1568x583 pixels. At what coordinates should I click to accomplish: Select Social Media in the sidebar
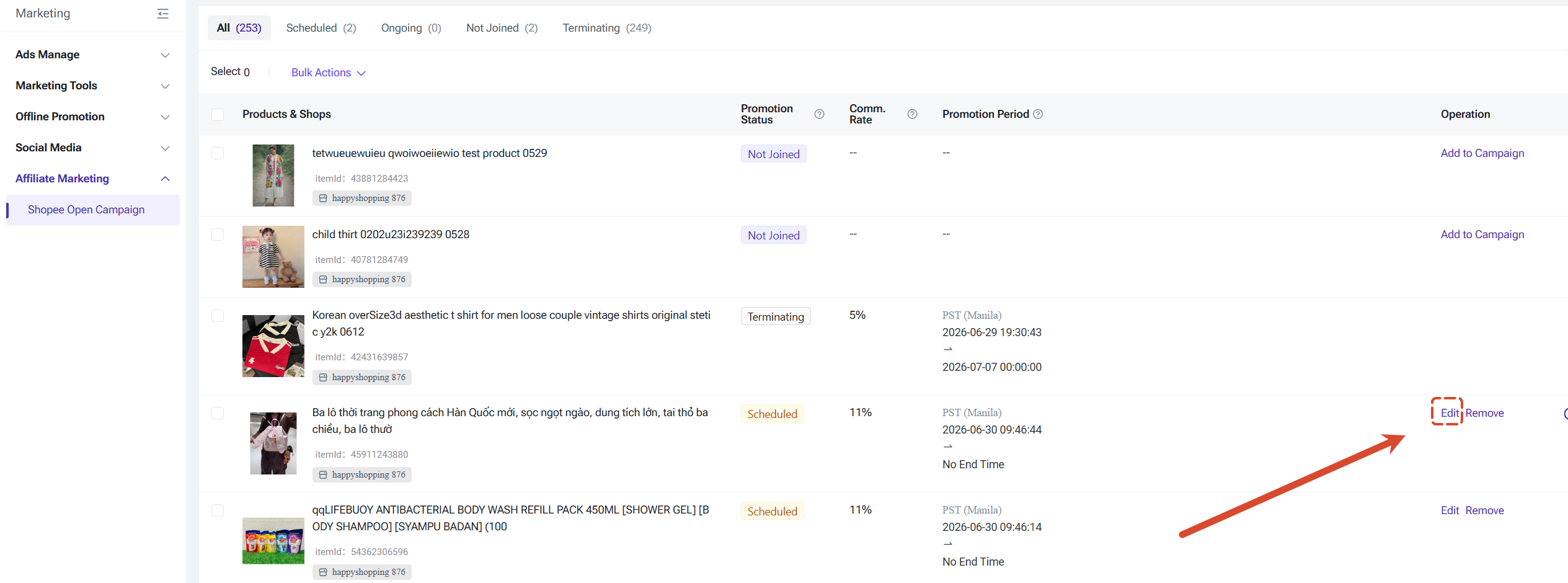(48, 148)
